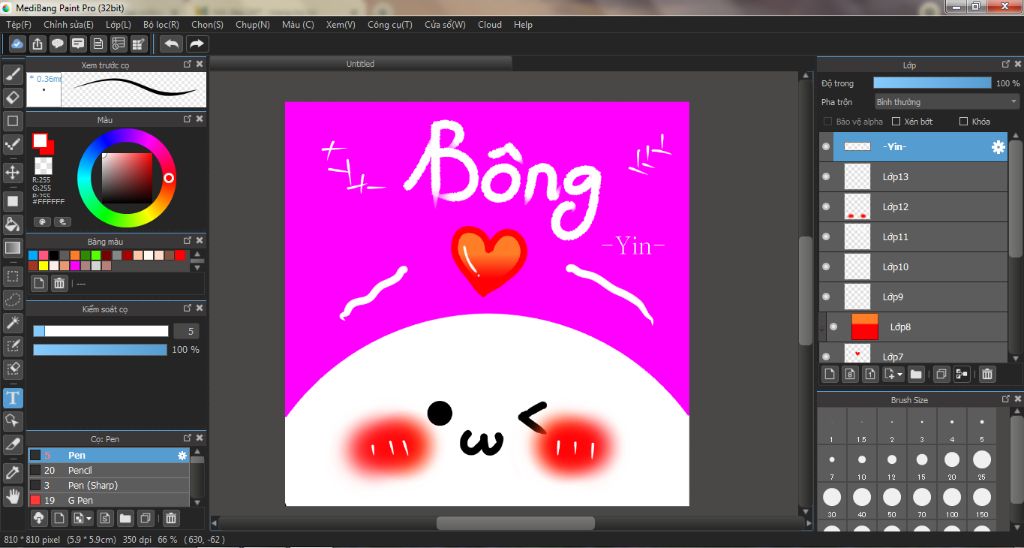
Task: Select the G Pen brush
Action: tap(109, 500)
